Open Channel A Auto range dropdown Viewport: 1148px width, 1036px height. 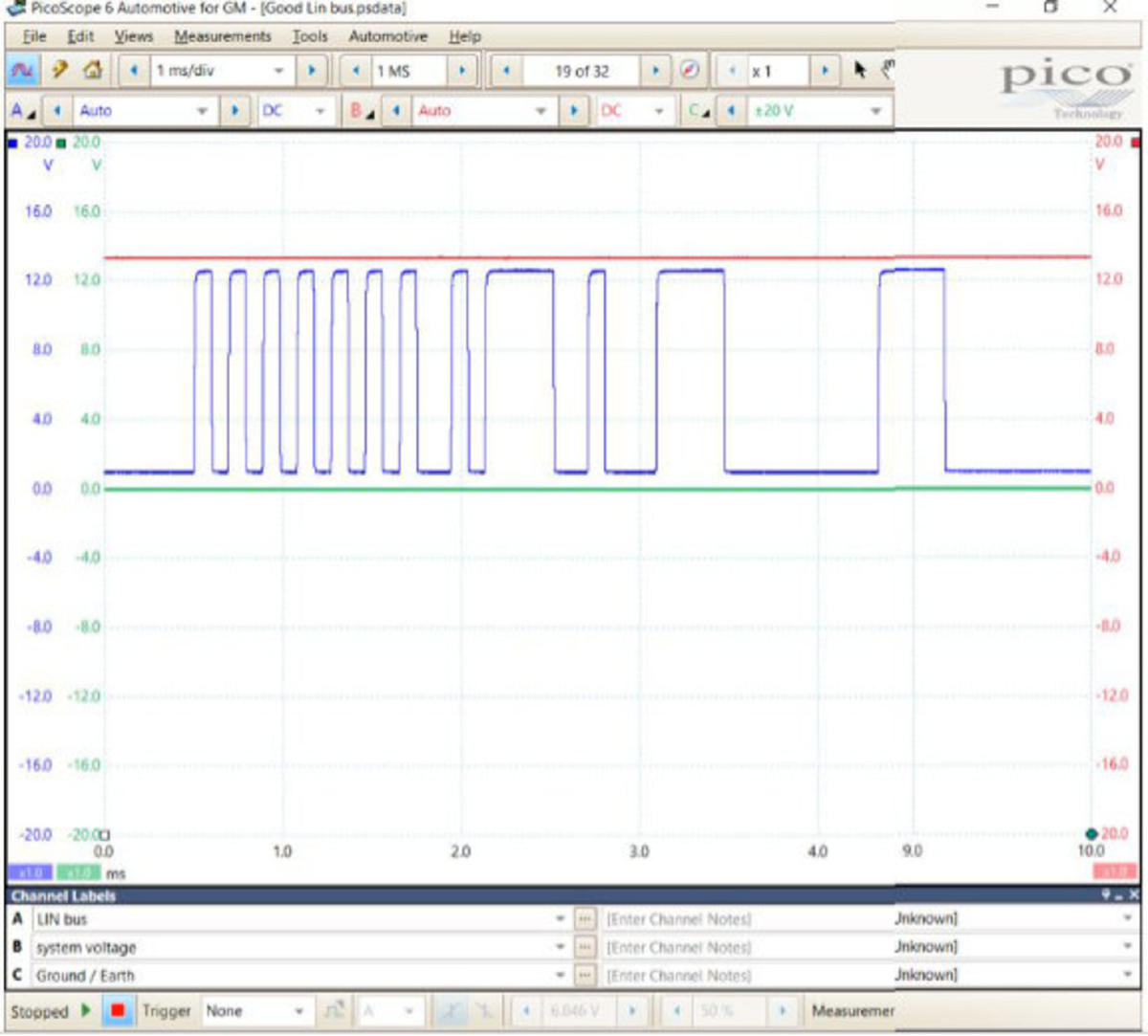tap(202, 111)
